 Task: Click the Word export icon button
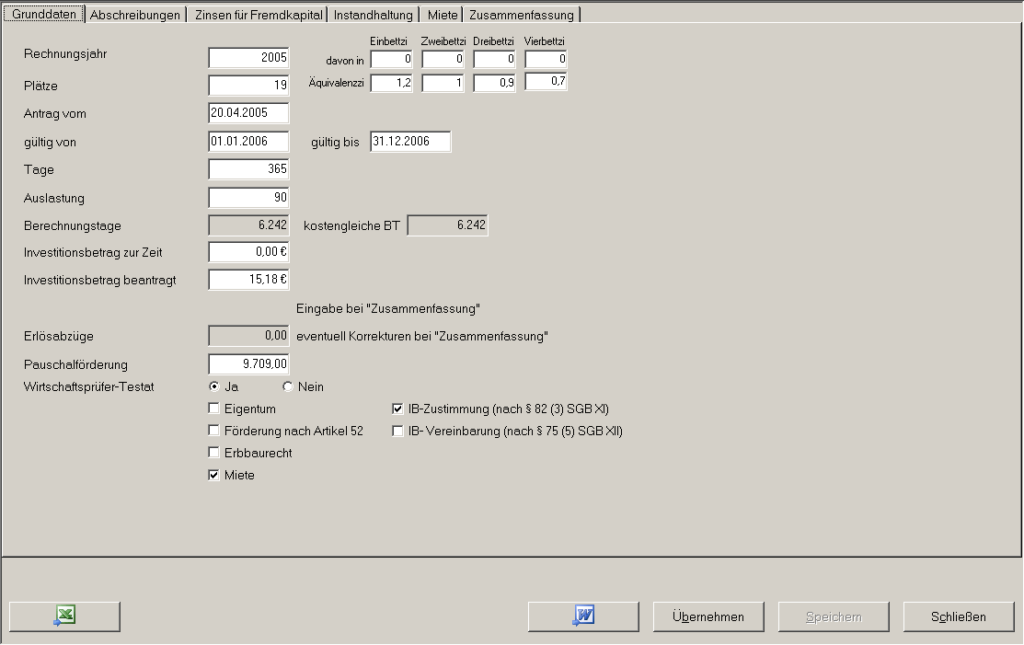[x=584, y=617]
